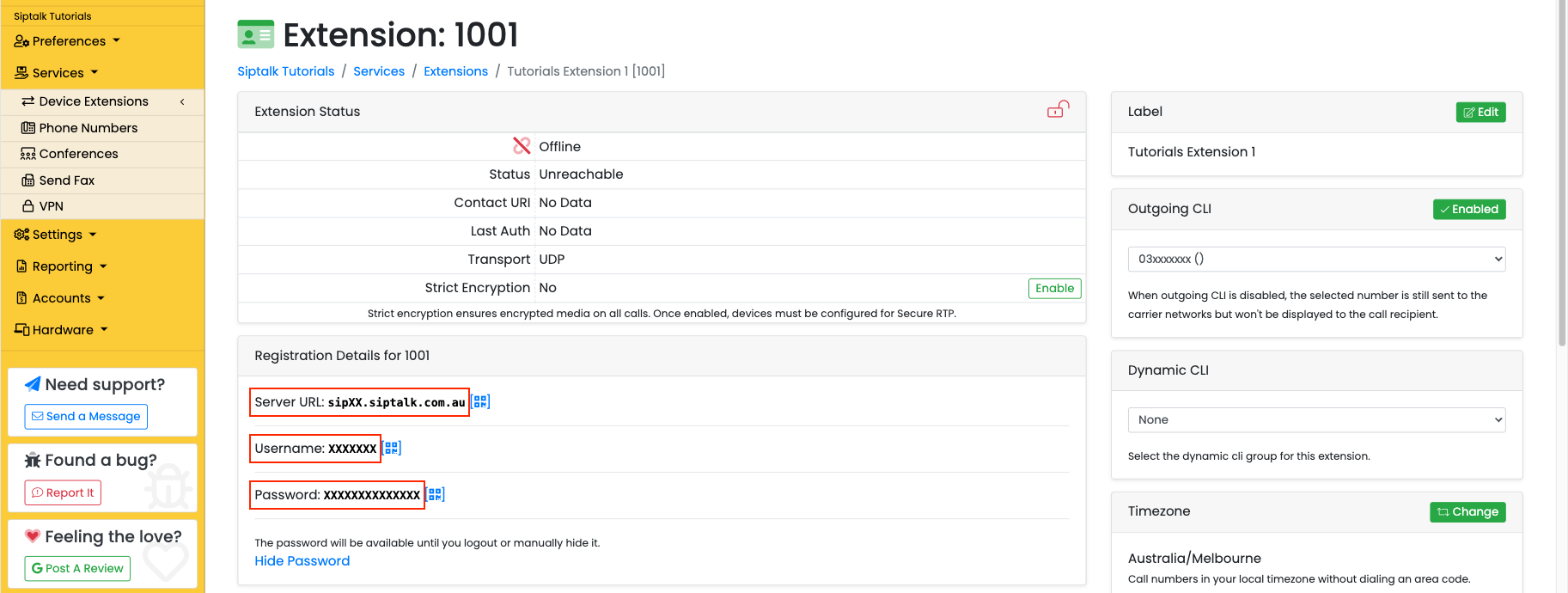Click the paper plane Need support icon
Viewport: 1568px width, 593px height.
click(x=33, y=384)
